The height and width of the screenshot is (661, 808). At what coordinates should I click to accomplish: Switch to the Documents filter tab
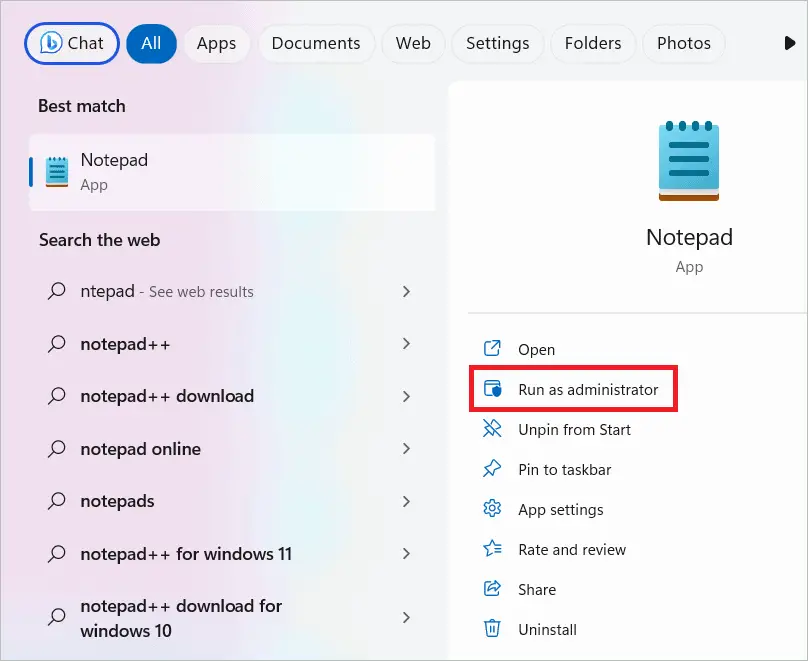point(316,43)
